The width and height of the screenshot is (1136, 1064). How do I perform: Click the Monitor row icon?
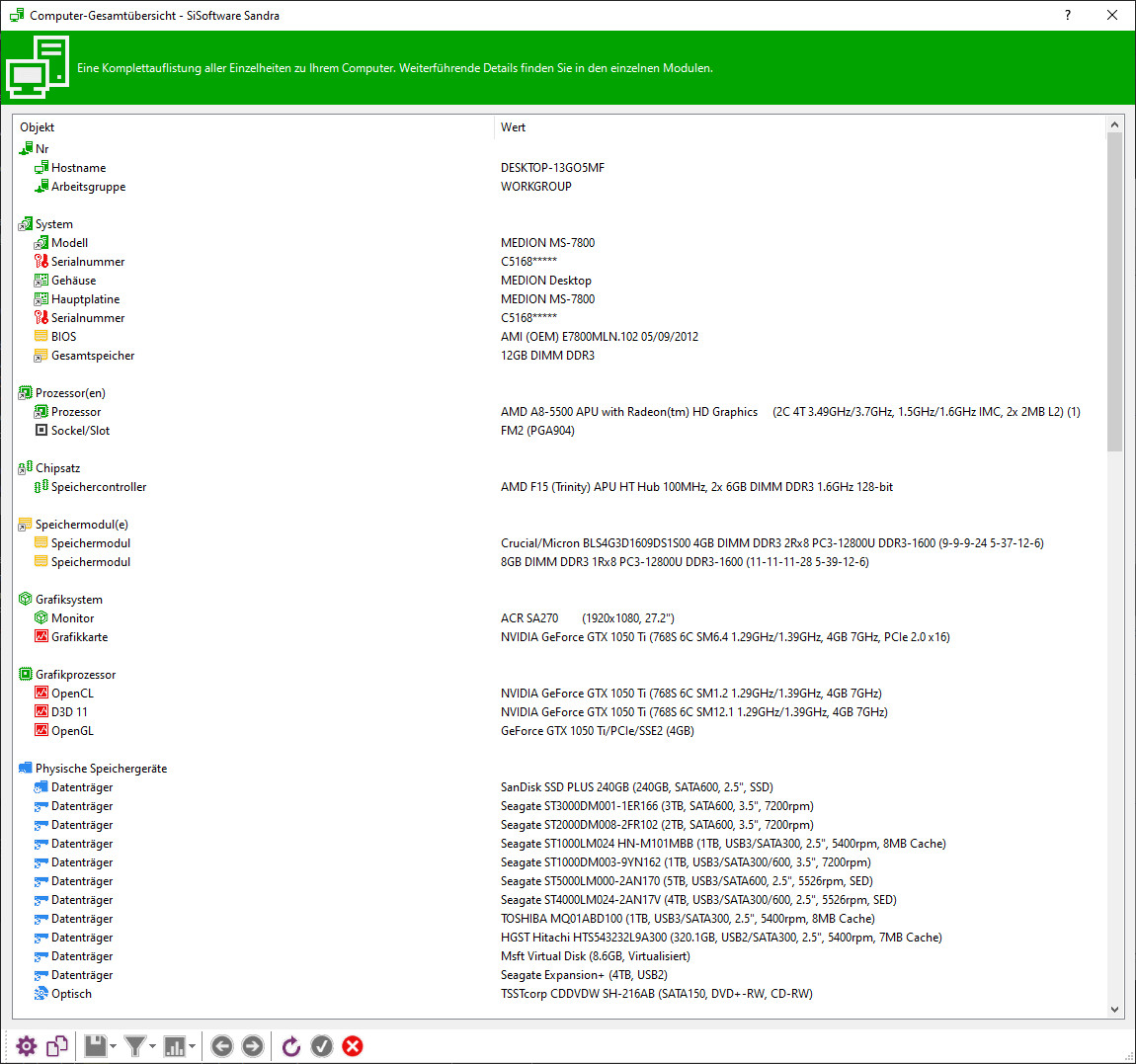pyautogui.click(x=41, y=618)
